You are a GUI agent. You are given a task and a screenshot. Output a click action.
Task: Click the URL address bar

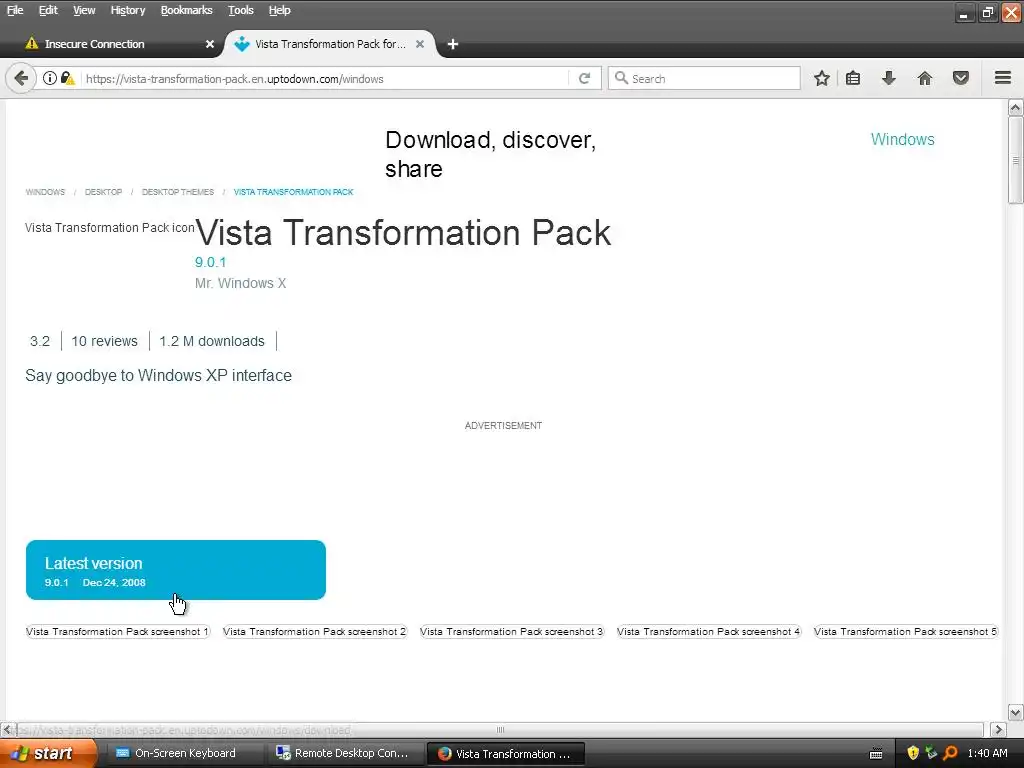pos(323,78)
